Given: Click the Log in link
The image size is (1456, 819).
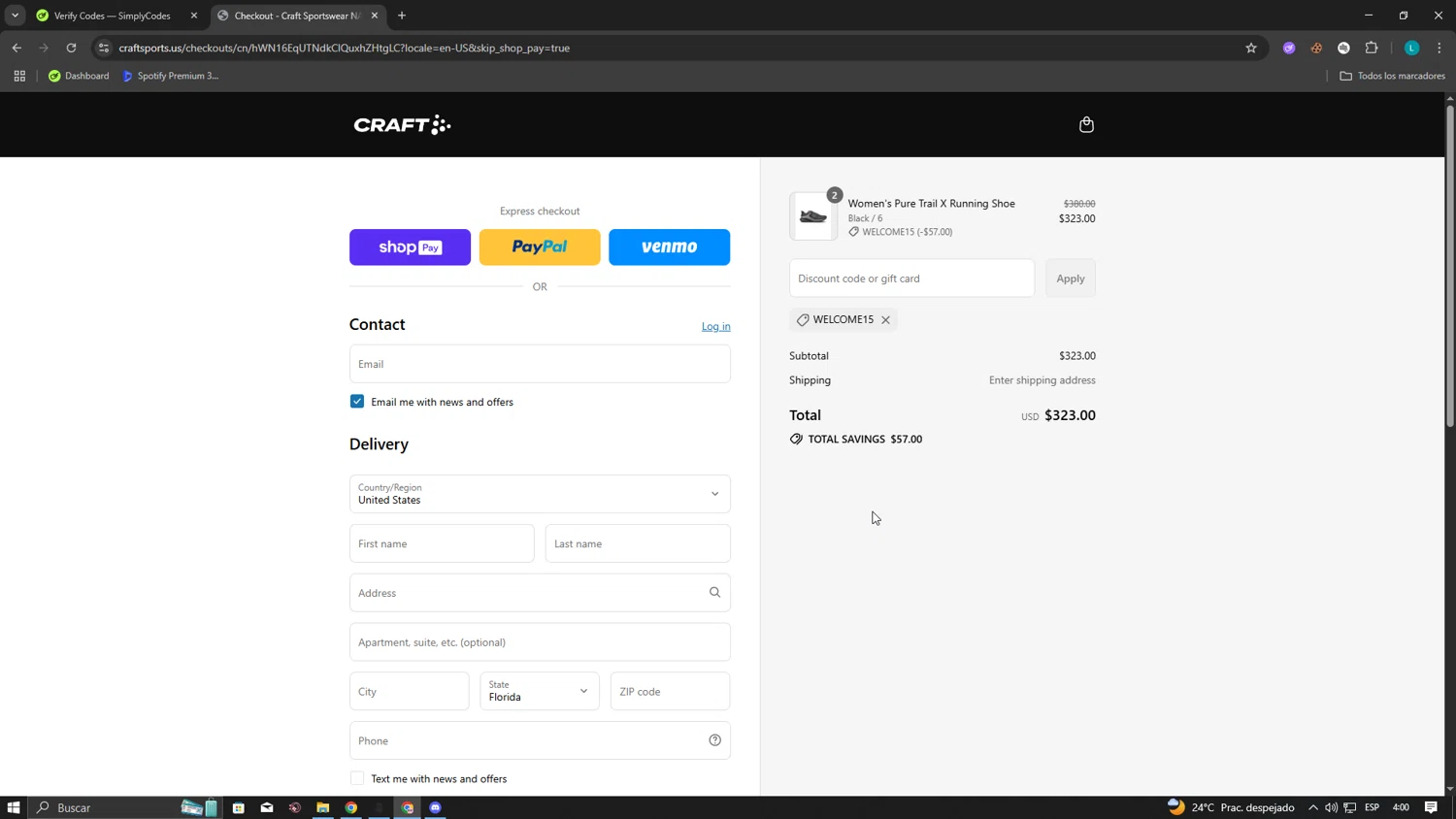Looking at the screenshot, I should pyautogui.click(x=715, y=326).
